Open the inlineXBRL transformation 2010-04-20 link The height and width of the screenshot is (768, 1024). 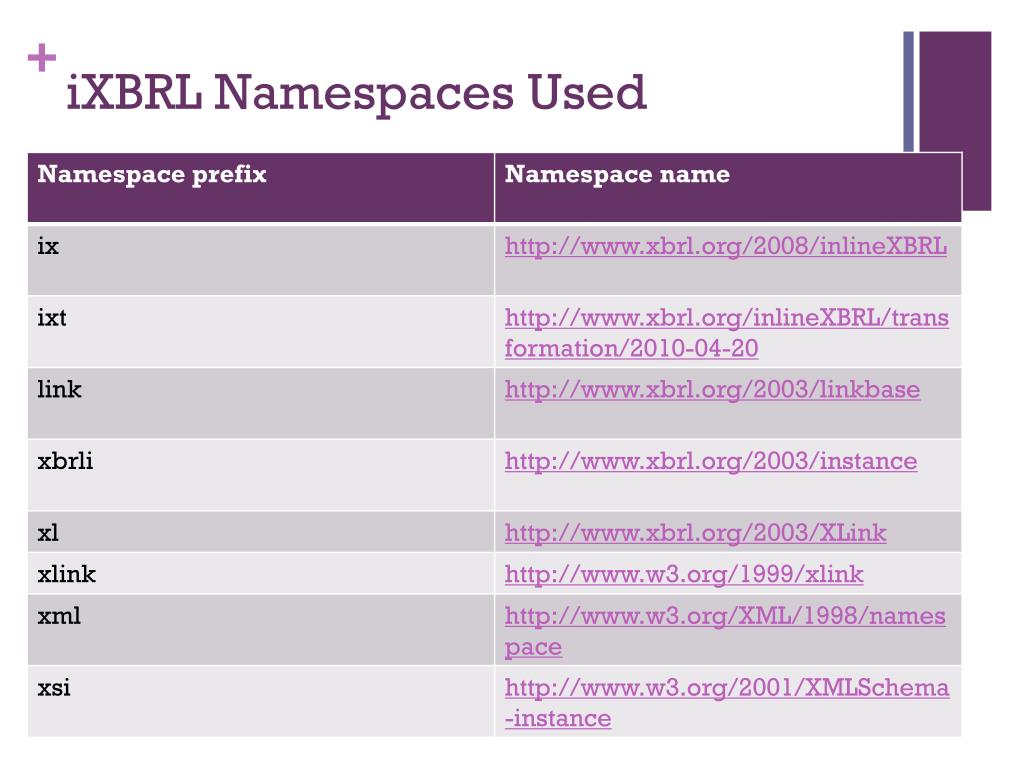pos(727,333)
